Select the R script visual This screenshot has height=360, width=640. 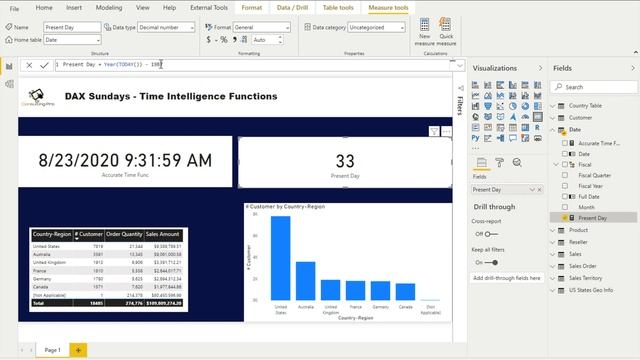(x=538, y=127)
